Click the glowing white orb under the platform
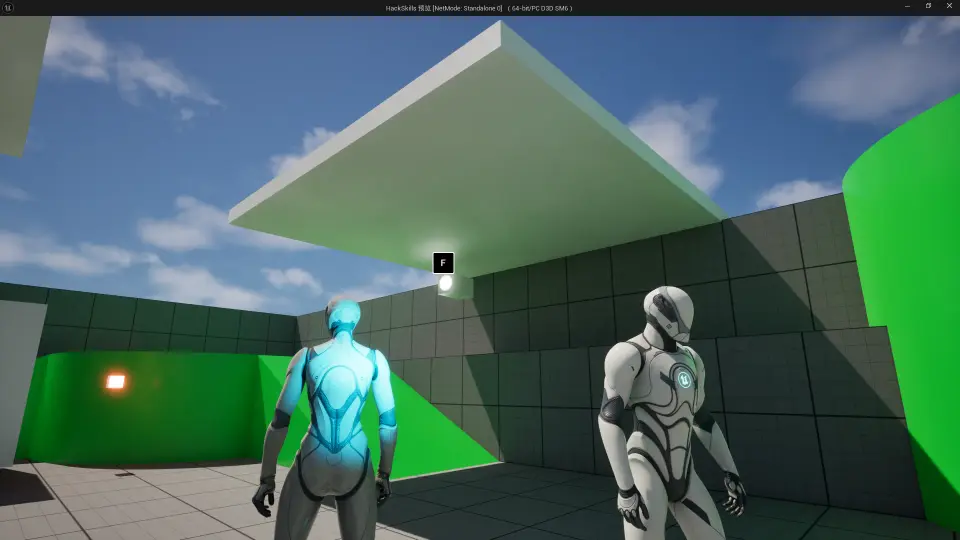The width and height of the screenshot is (960, 540). click(x=446, y=283)
